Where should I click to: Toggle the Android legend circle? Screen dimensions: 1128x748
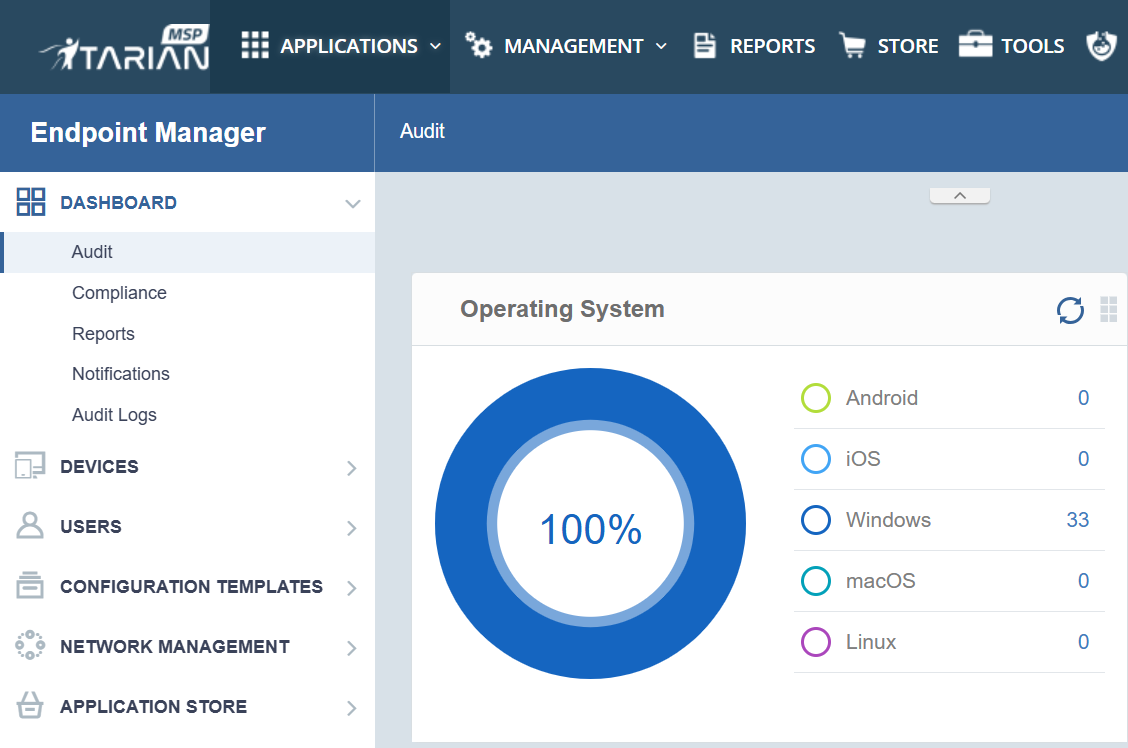pyautogui.click(x=816, y=398)
